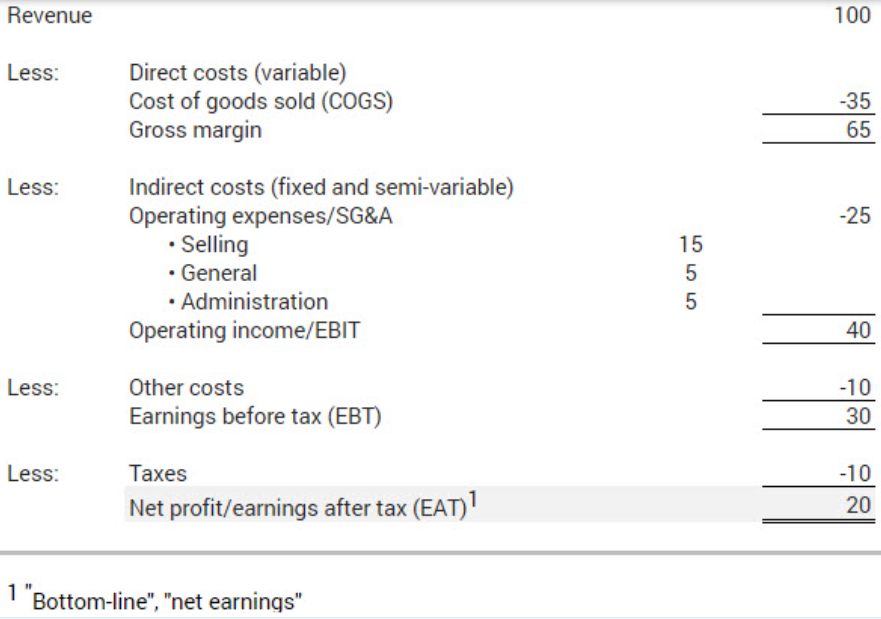Select the Operating expenses/SG&A label
The height and width of the screenshot is (619, 881).
click(x=261, y=216)
